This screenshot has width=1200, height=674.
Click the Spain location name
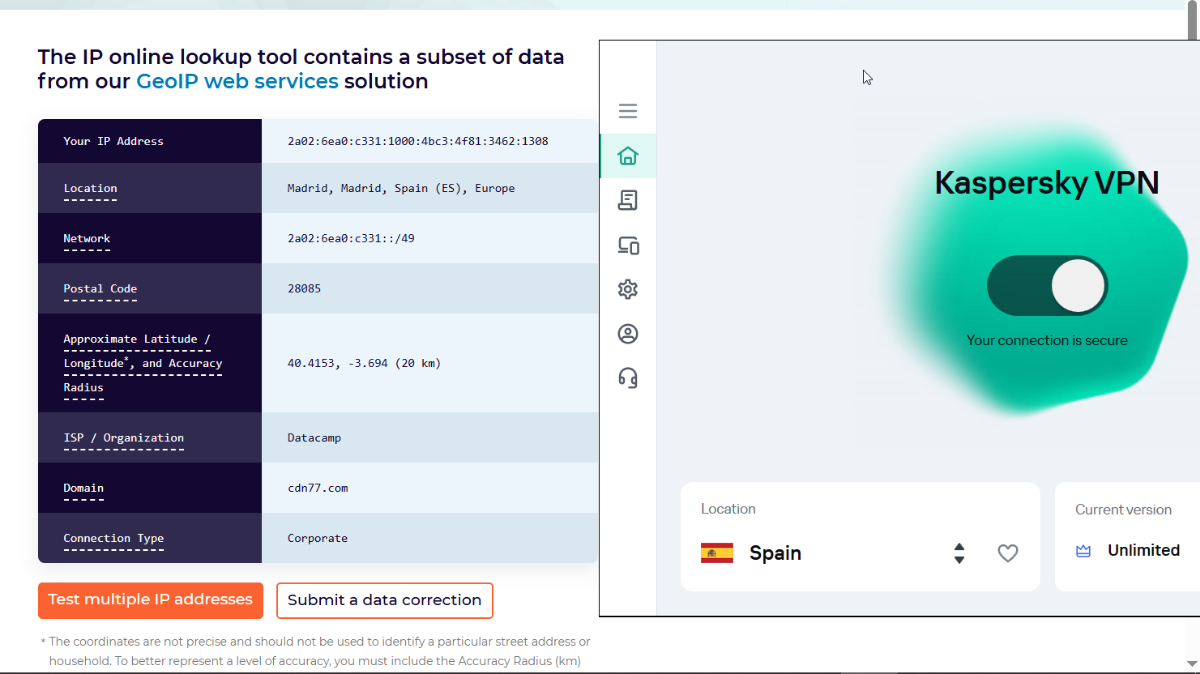pos(775,553)
